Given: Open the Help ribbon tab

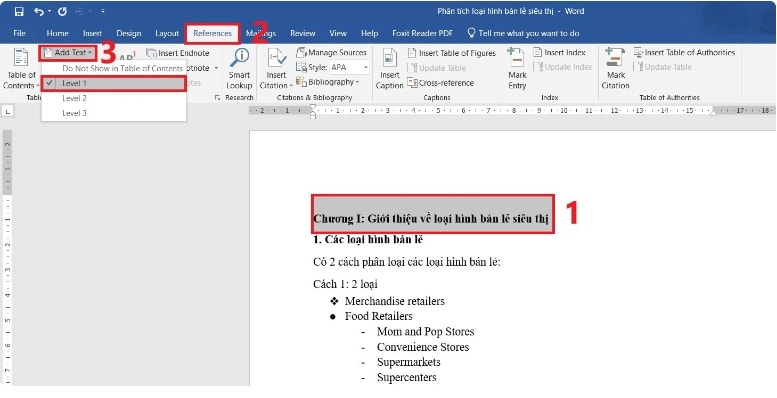Looking at the screenshot, I should click(370, 33).
